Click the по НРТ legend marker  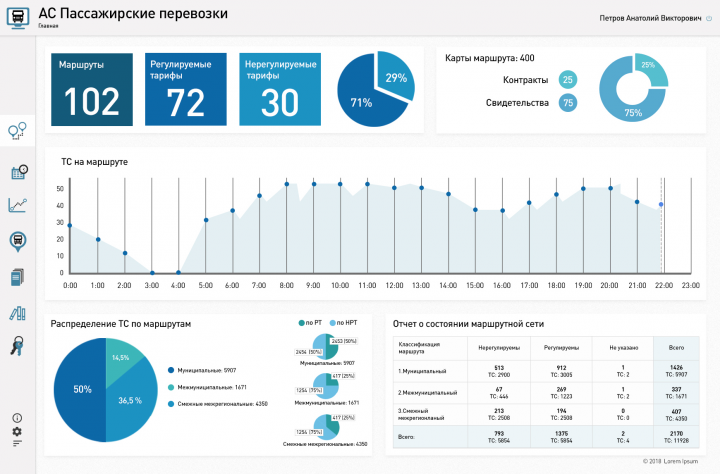[332, 323]
